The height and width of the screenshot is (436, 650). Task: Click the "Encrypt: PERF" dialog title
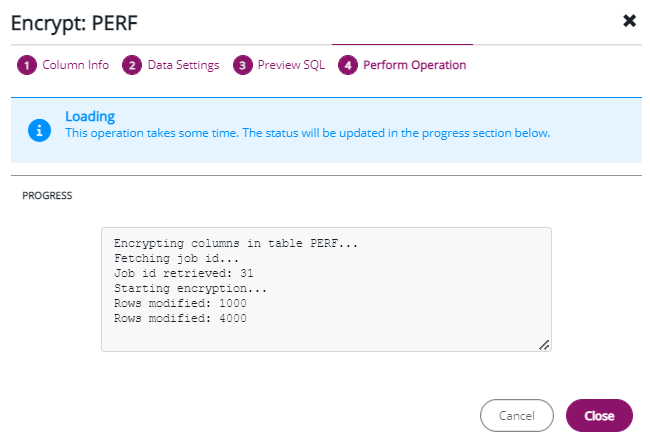tap(73, 20)
